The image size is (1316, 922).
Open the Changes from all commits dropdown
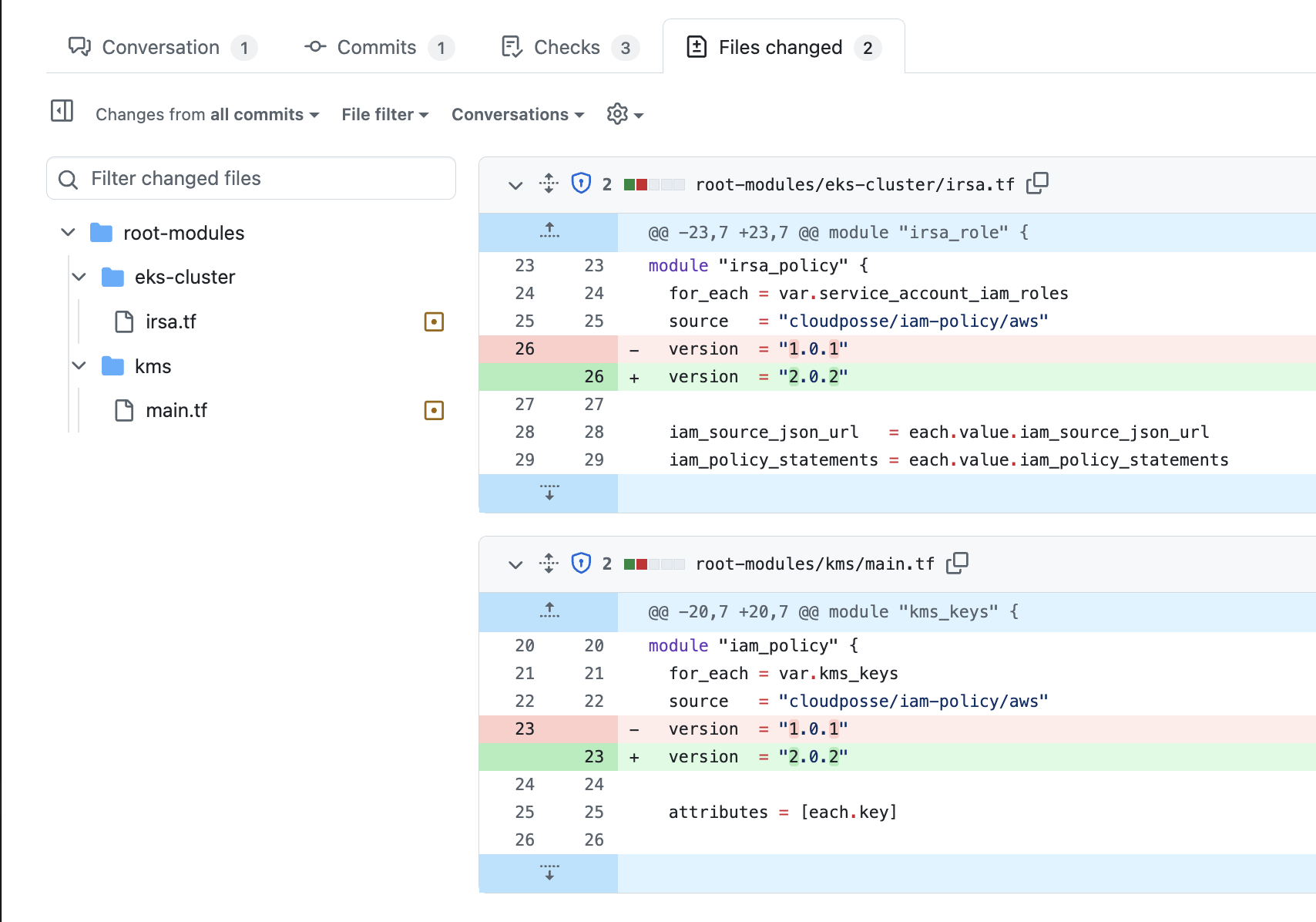[x=206, y=114]
